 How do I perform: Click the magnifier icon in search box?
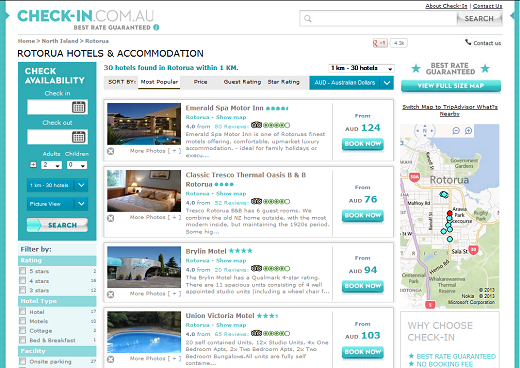pos(308,19)
